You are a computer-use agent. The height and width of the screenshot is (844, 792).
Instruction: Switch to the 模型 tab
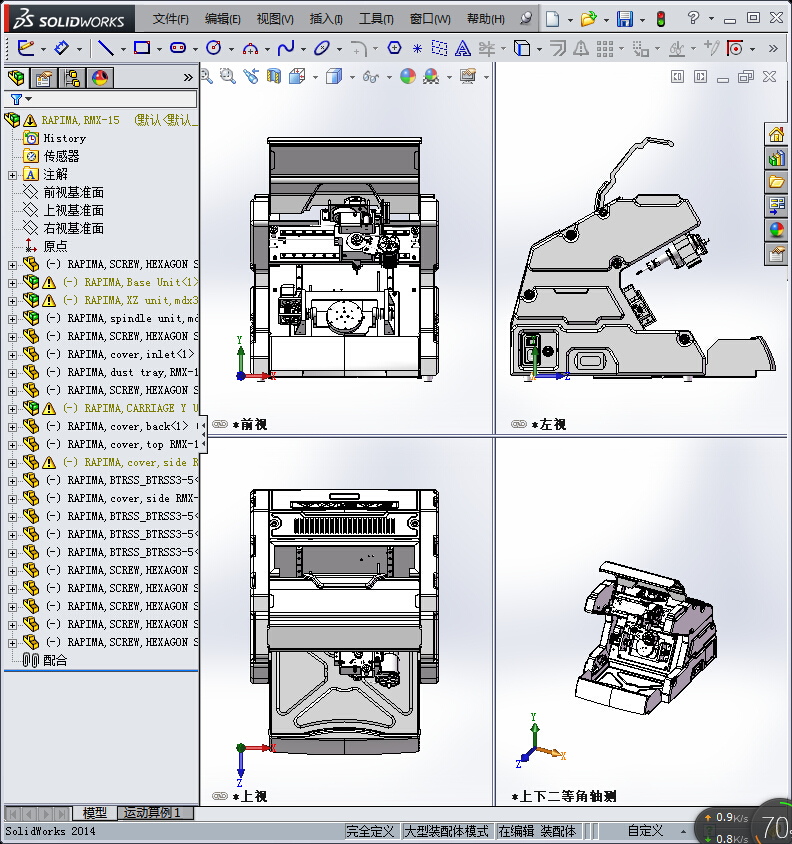(95, 813)
